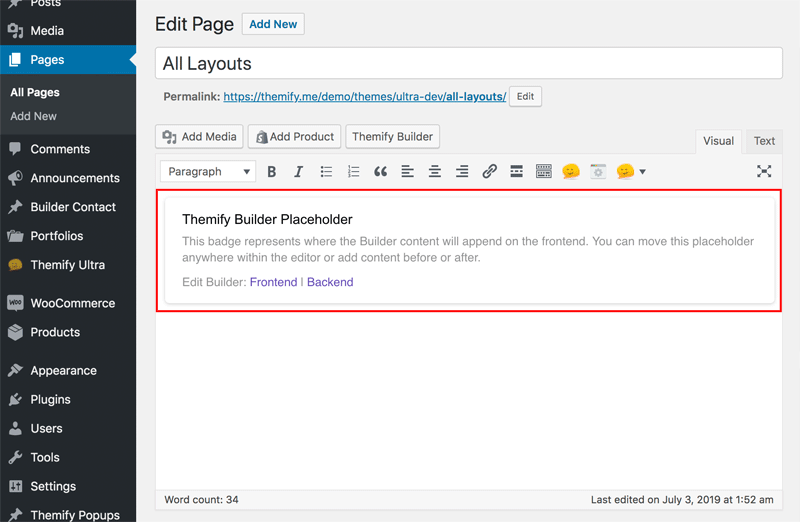
Task: Click the Appearance brush icon
Action: coord(15,370)
